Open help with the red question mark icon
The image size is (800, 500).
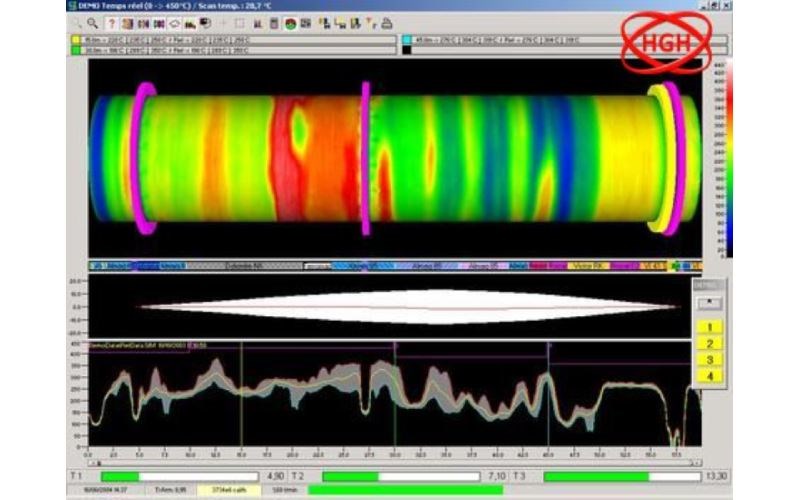(111, 22)
